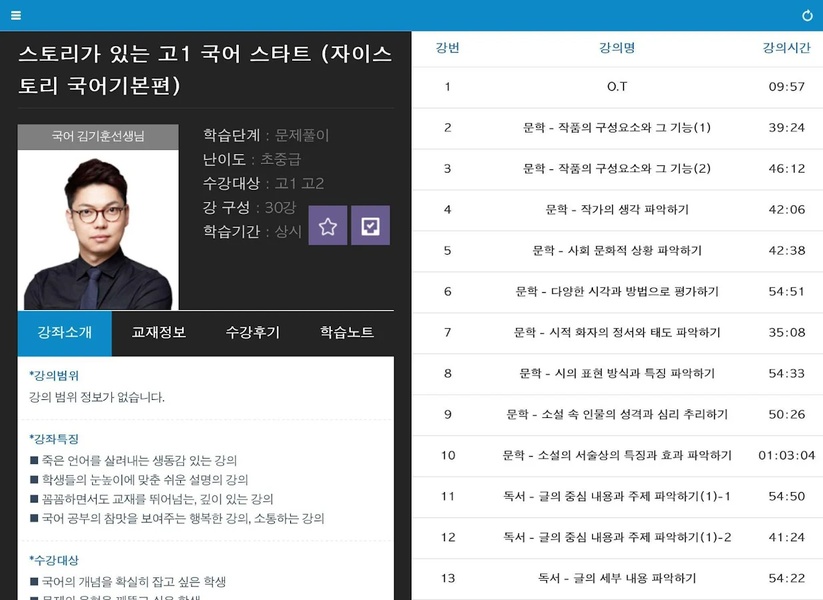This screenshot has width=823, height=600.
Task: Click the *강좌특징 heading
Action: [x=54, y=439]
